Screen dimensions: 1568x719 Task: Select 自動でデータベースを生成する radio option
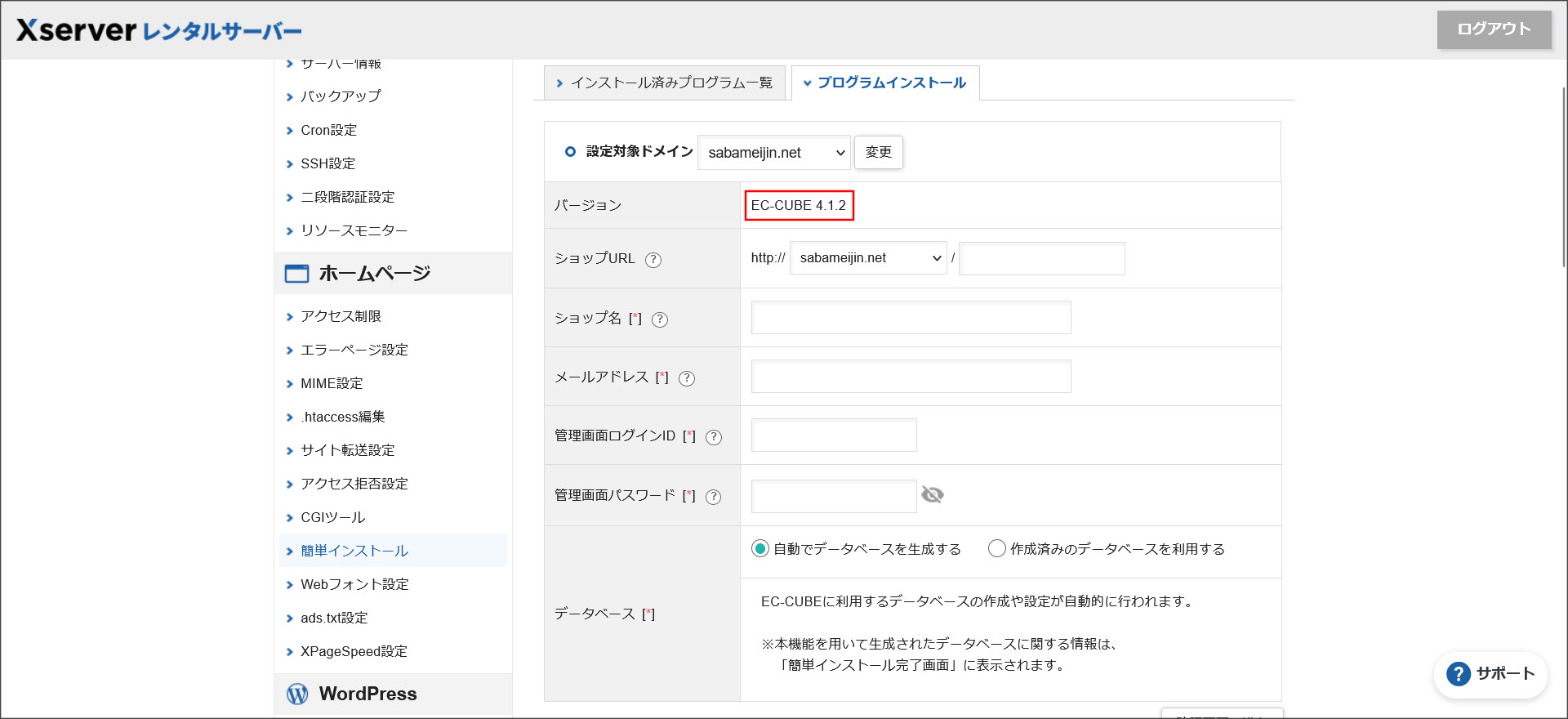760,549
